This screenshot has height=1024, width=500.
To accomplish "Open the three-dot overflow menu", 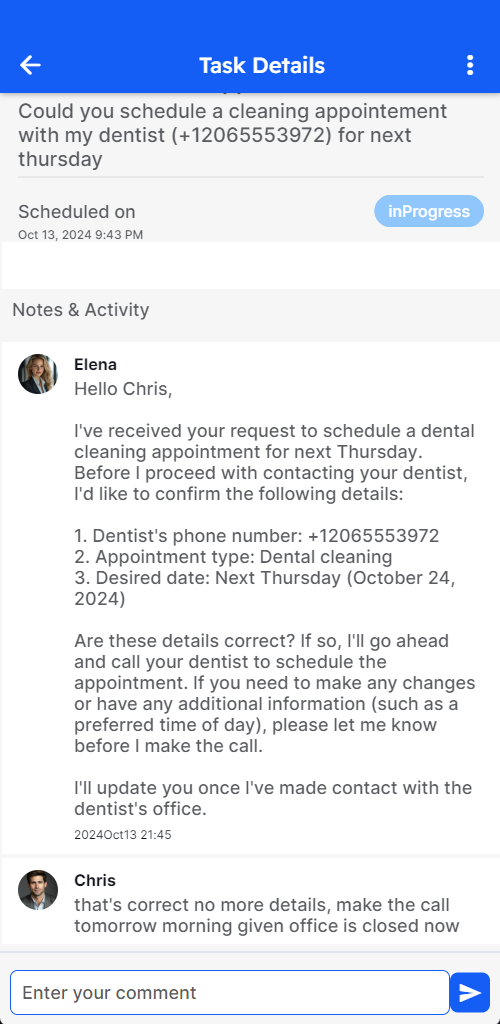I will coord(470,65).
